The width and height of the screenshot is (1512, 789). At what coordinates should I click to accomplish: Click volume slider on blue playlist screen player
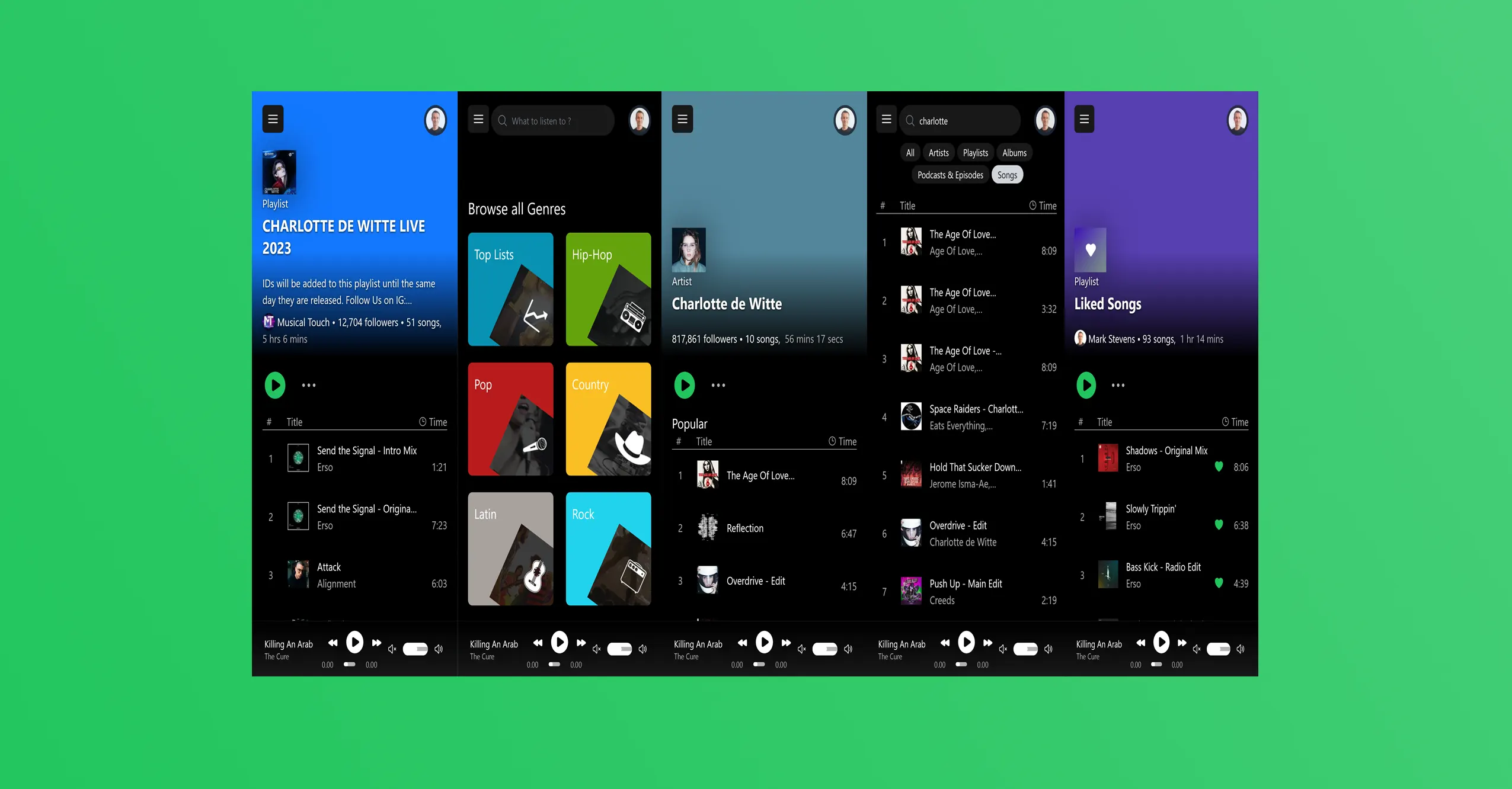pos(415,649)
